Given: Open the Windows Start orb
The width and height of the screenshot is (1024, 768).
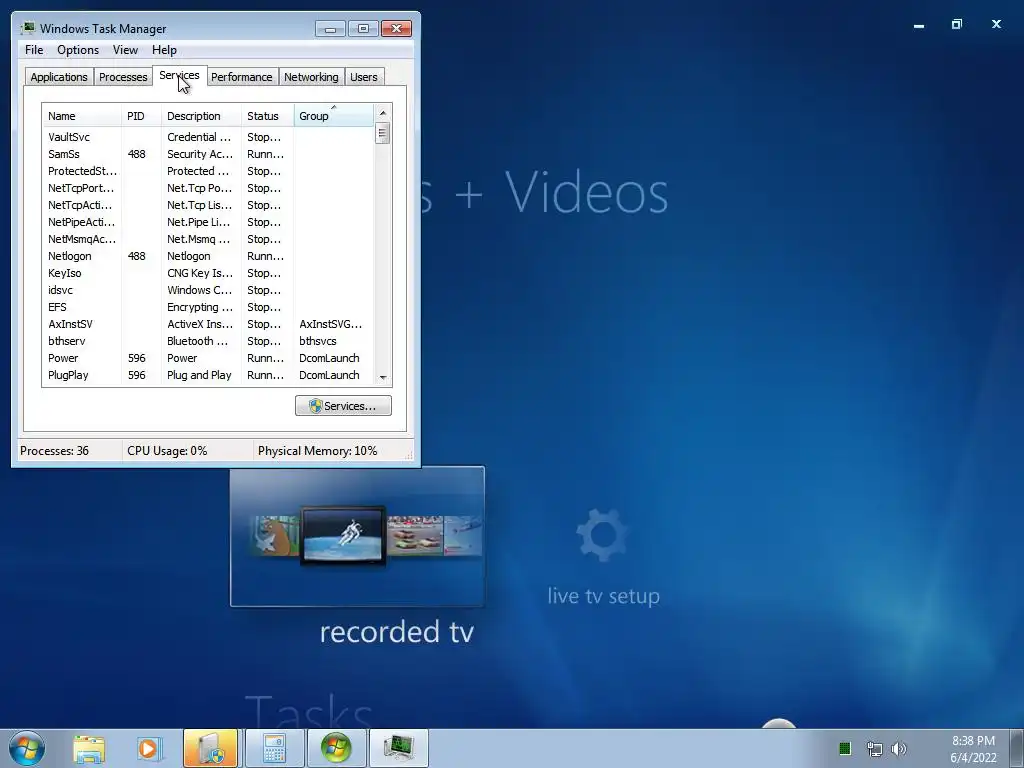Looking at the screenshot, I should click(27, 748).
